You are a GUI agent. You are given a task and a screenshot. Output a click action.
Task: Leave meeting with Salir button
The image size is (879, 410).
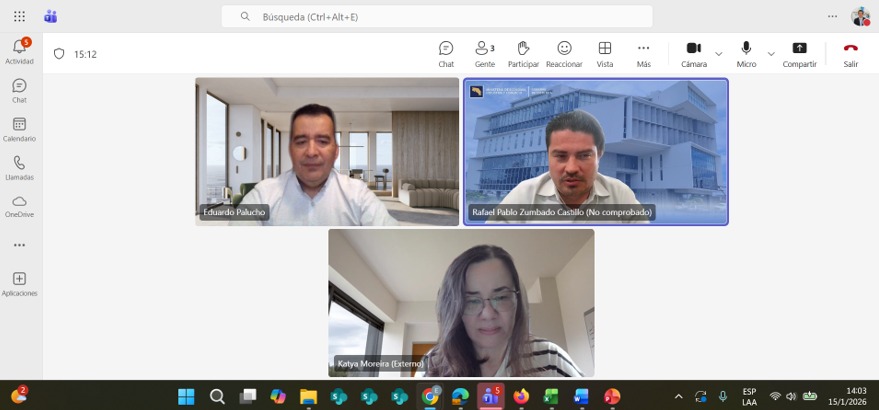click(x=850, y=54)
